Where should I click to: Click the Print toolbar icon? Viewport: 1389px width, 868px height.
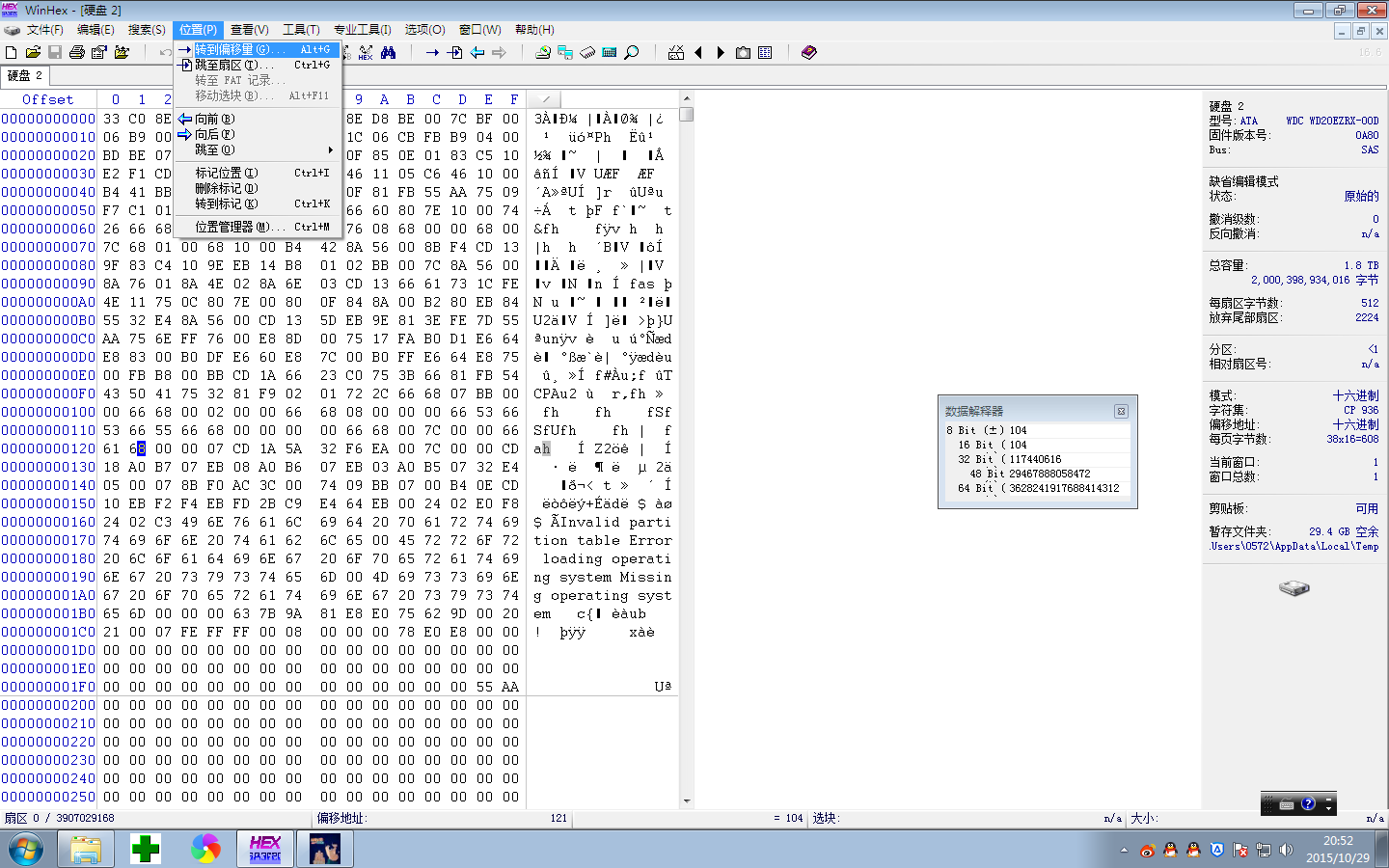click(x=77, y=52)
